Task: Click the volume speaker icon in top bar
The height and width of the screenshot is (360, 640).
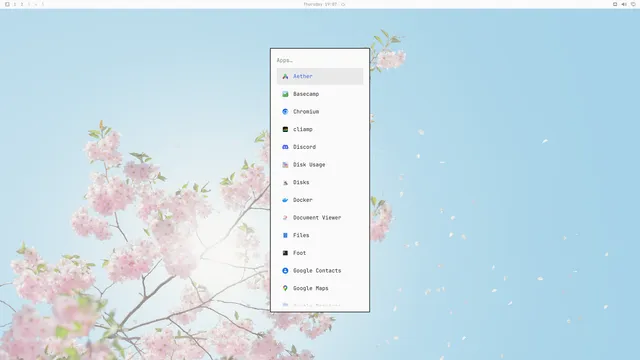Action: [x=624, y=4]
